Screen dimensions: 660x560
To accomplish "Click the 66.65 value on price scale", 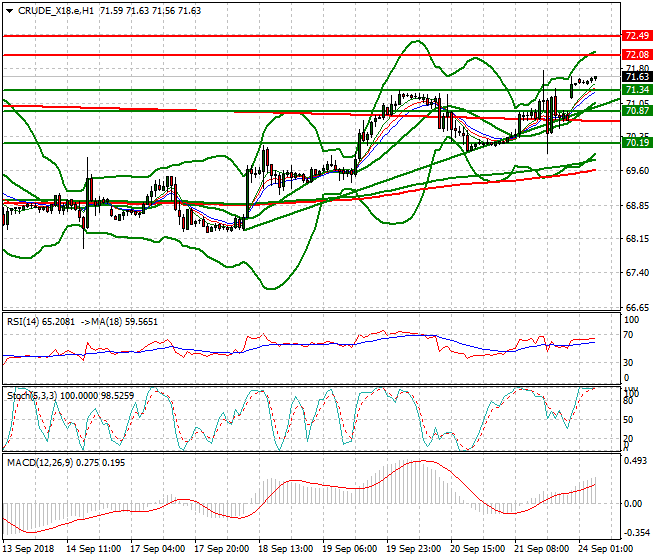I will [x=635, y=307].
